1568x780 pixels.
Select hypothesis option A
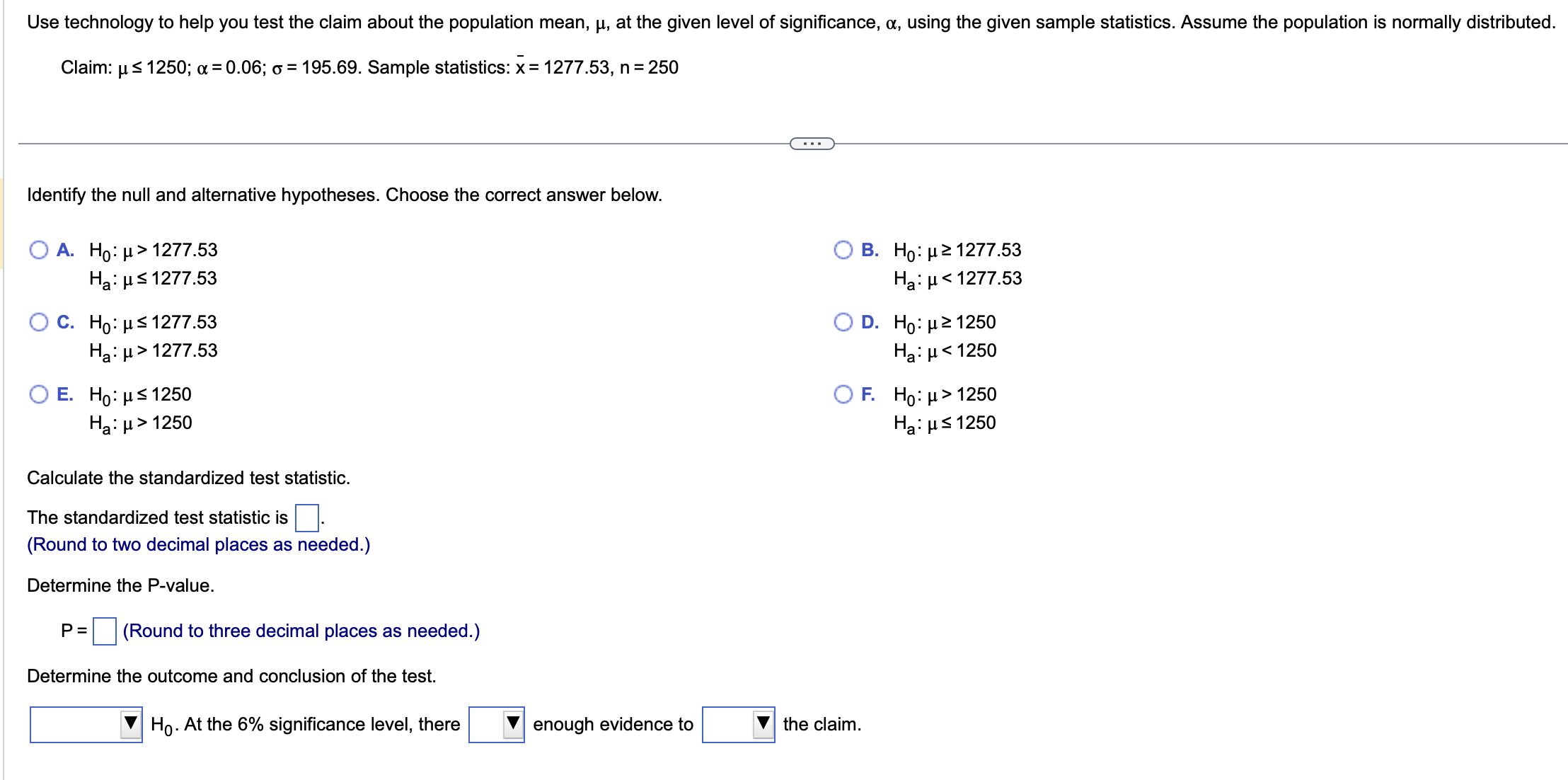pos(40,248)
